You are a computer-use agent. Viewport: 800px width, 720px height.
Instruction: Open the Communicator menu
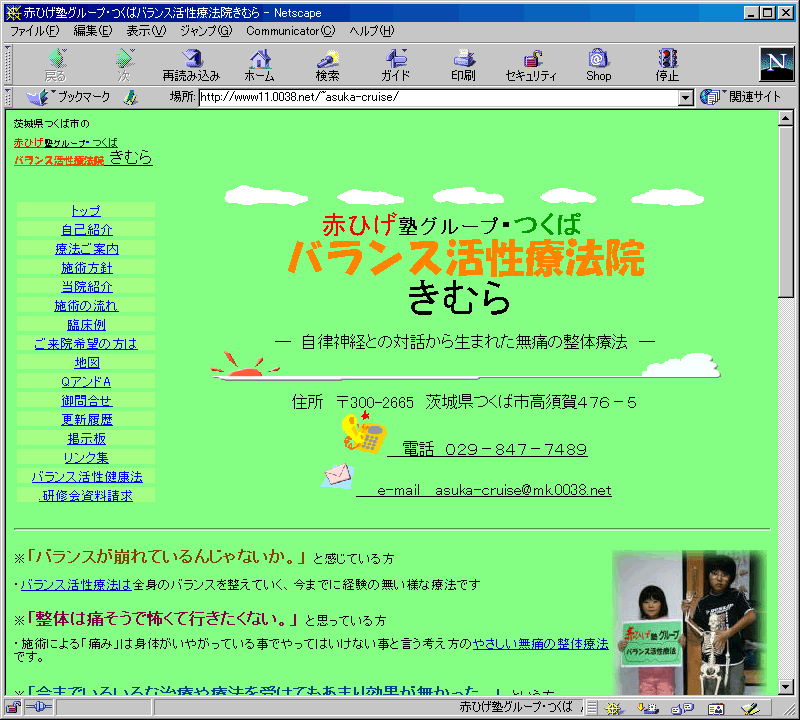[290, 31]
